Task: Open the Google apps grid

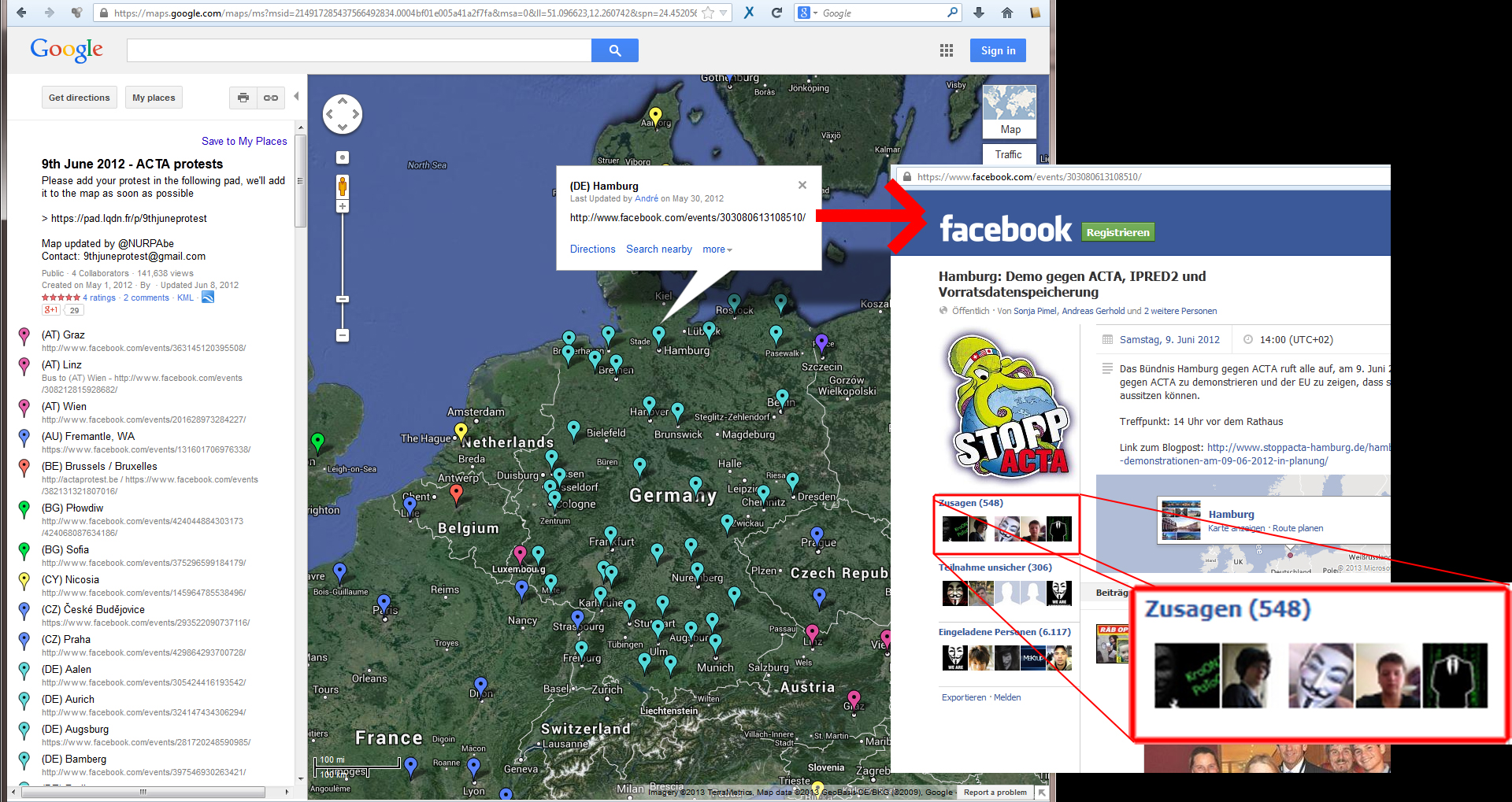Action: (x=947, y=50)
